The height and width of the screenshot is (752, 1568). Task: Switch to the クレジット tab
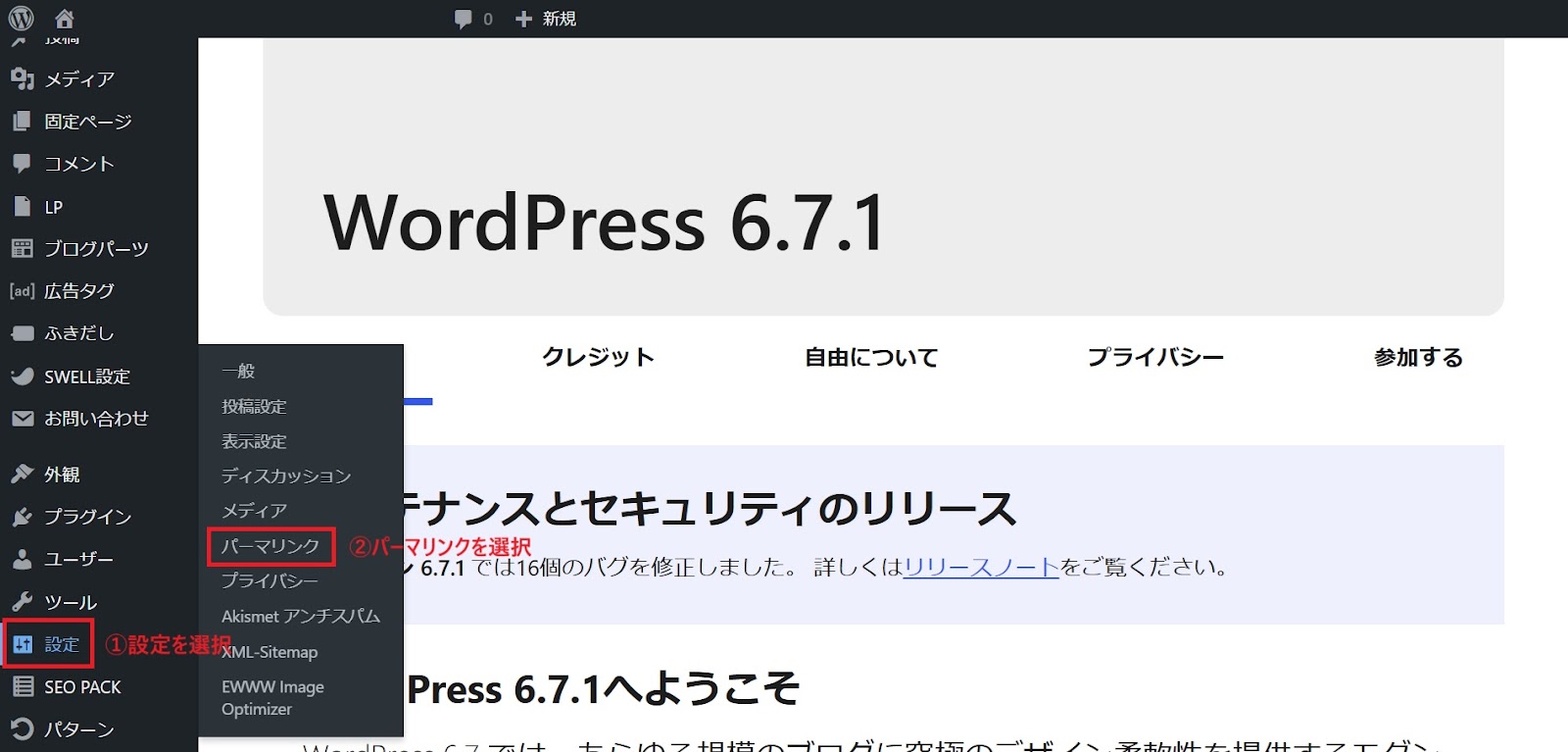598,357
